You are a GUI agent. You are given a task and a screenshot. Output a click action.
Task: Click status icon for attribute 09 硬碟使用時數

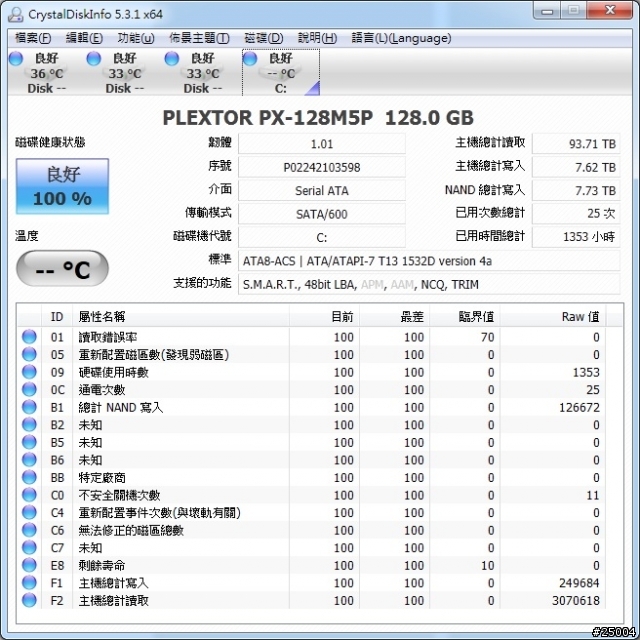coord(29,372)
